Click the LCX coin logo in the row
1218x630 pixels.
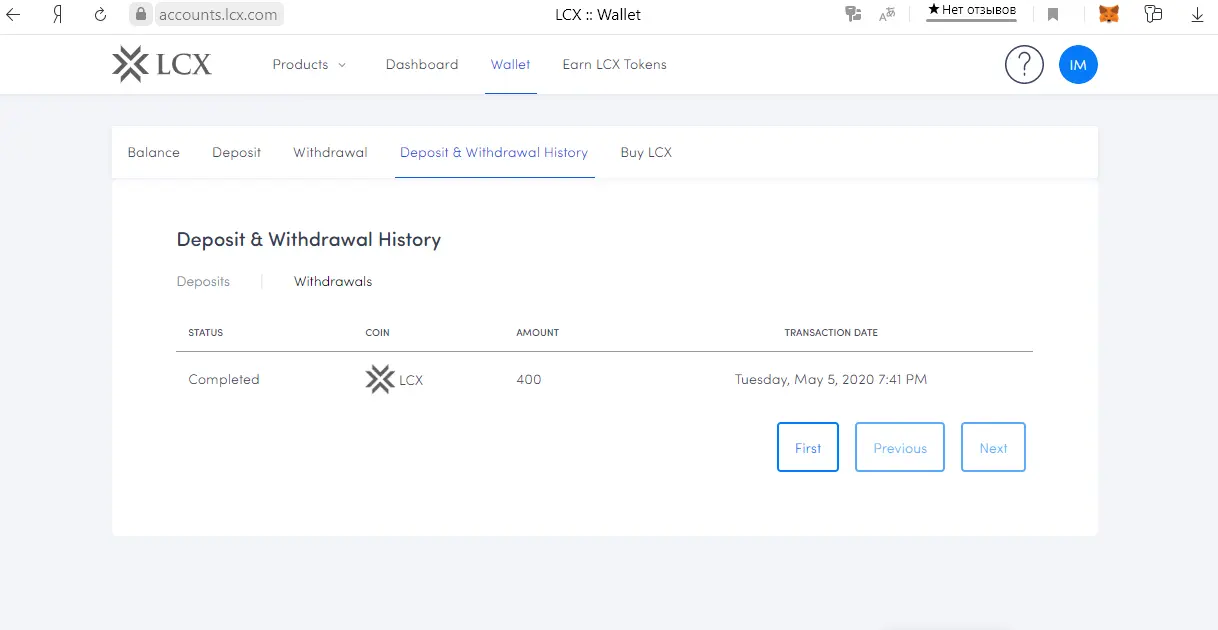(x=380, y=380)
